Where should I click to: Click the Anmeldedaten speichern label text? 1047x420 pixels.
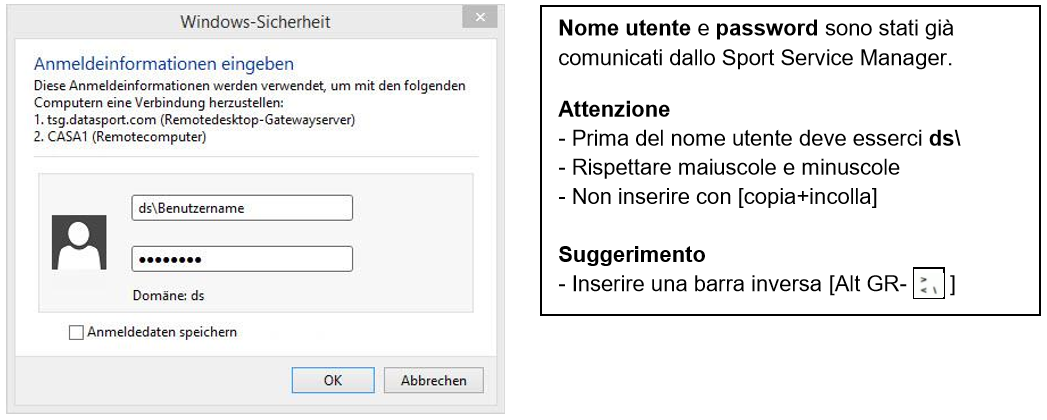(162, 332)
